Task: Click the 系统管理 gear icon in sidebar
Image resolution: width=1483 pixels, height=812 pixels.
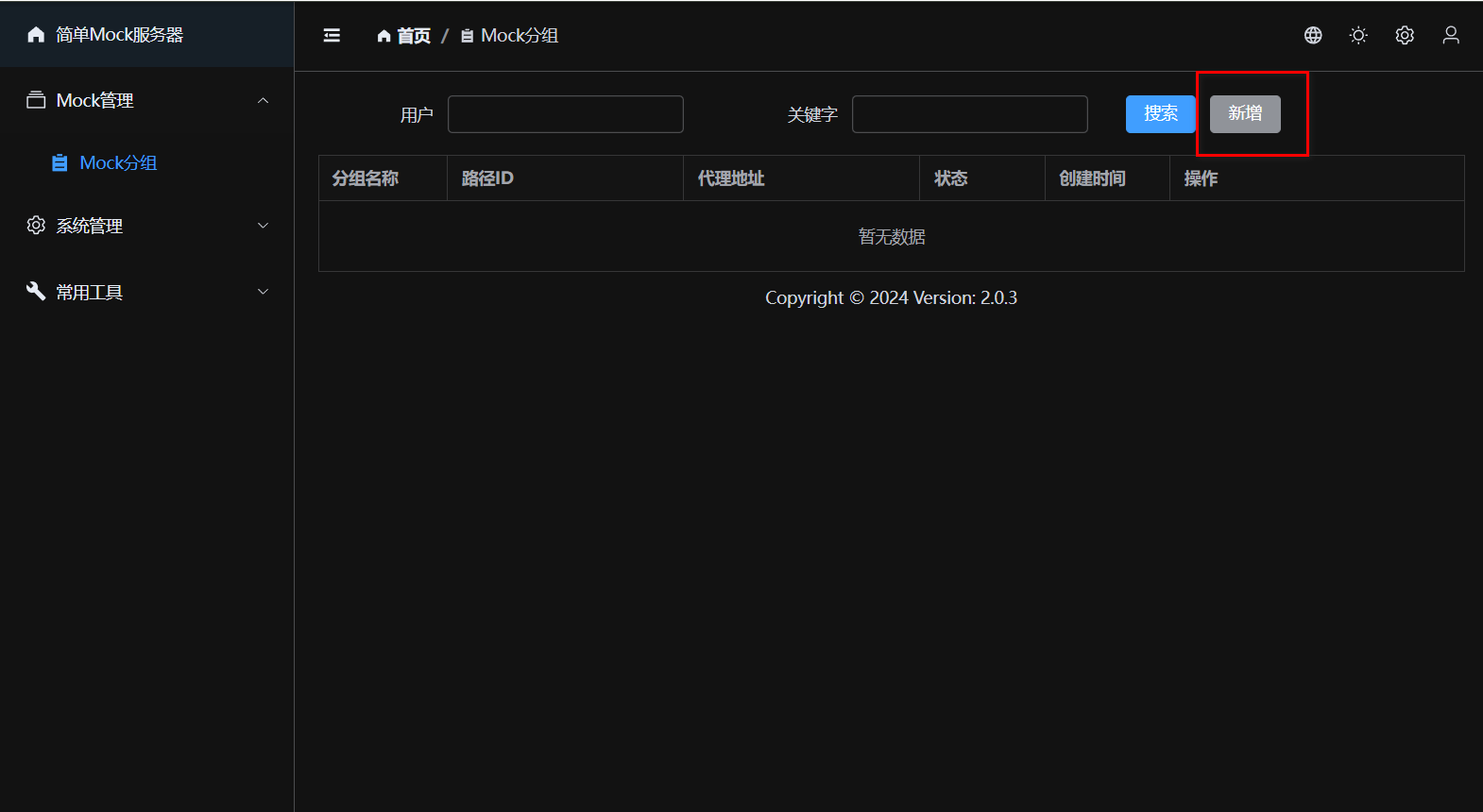Action: tap(36, 226)
